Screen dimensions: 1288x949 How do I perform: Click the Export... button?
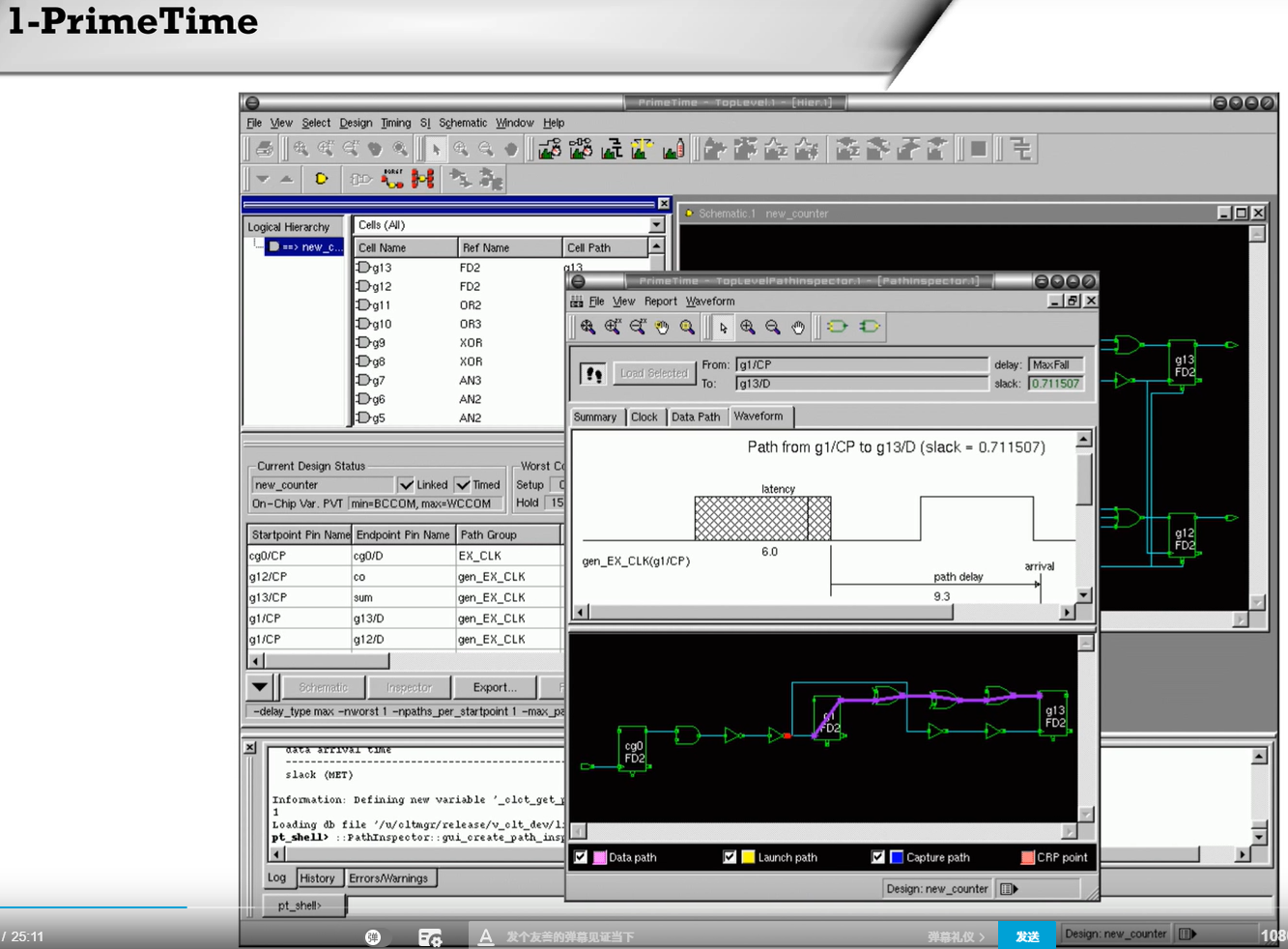[x=495, y=687]
